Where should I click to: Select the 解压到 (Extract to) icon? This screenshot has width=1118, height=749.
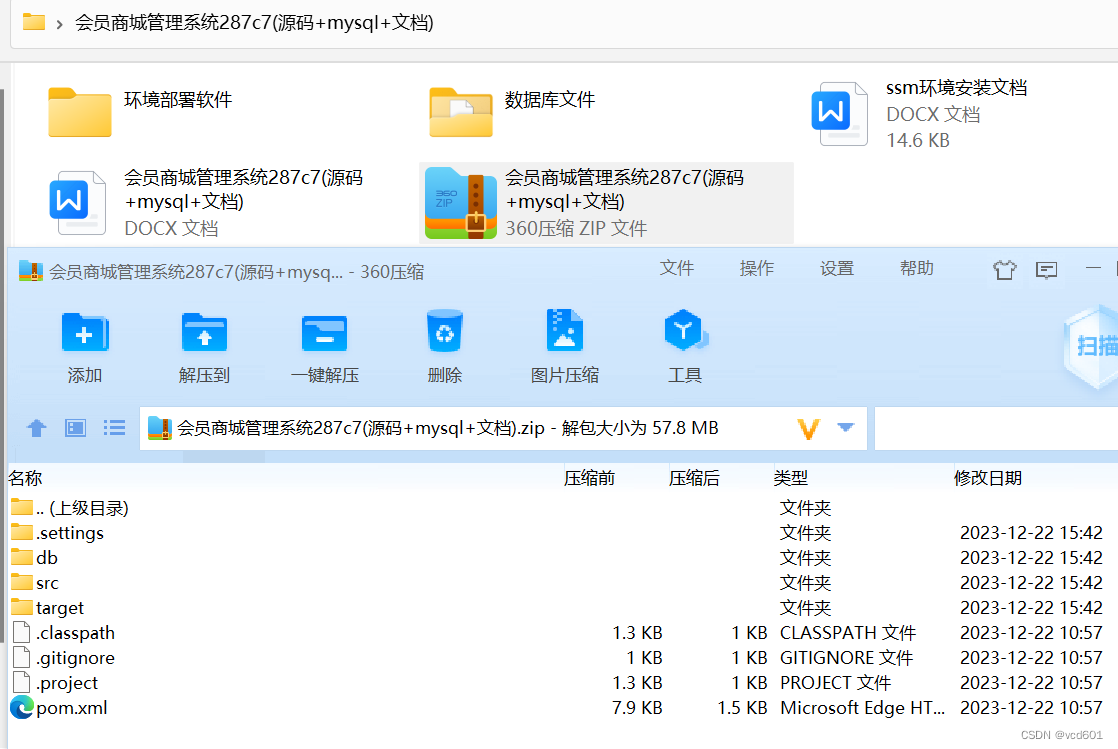205,345
